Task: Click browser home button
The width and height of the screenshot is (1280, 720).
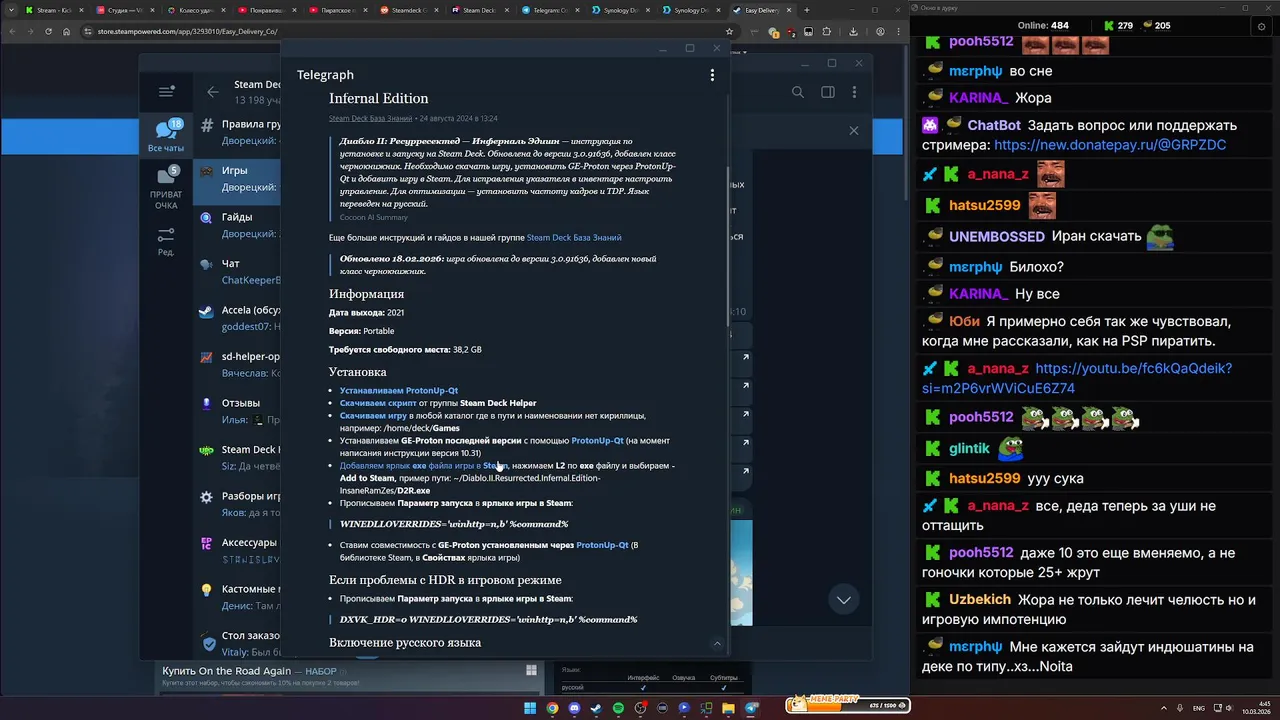Action: [66, 31]
